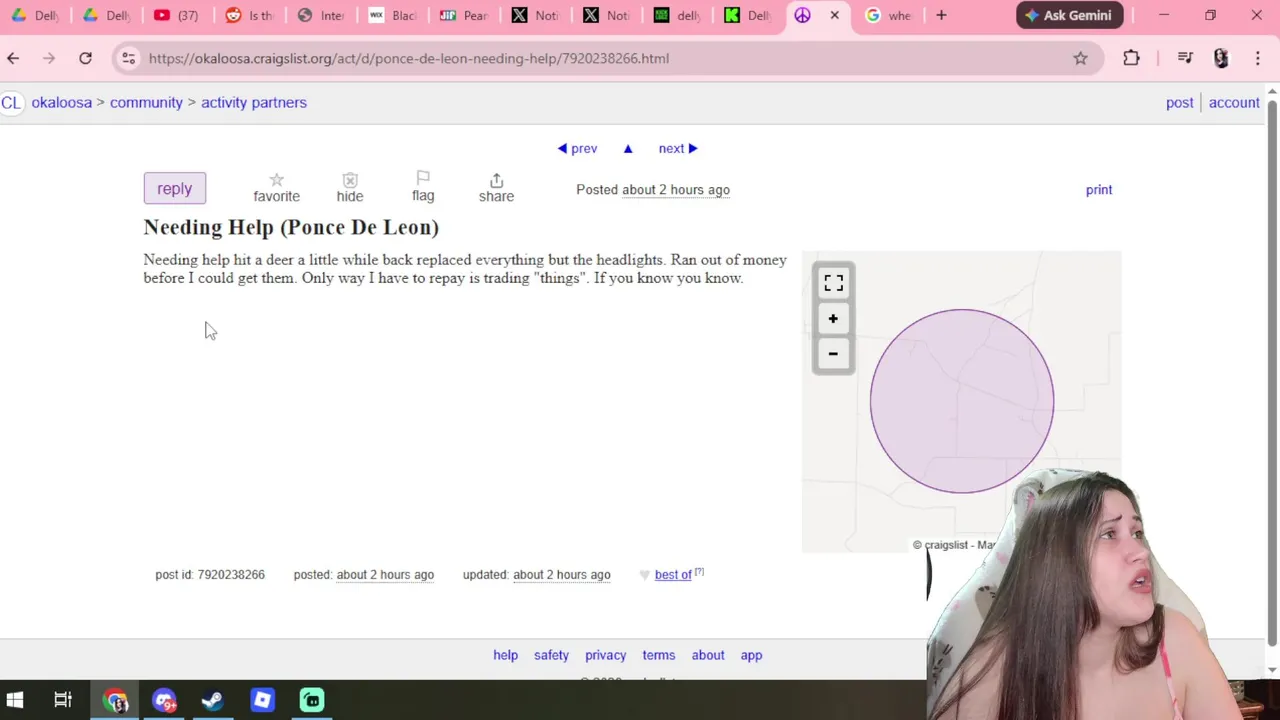1280x720 pixels.
Task: View site information icon in address bar
Action: tap(128, 58)
